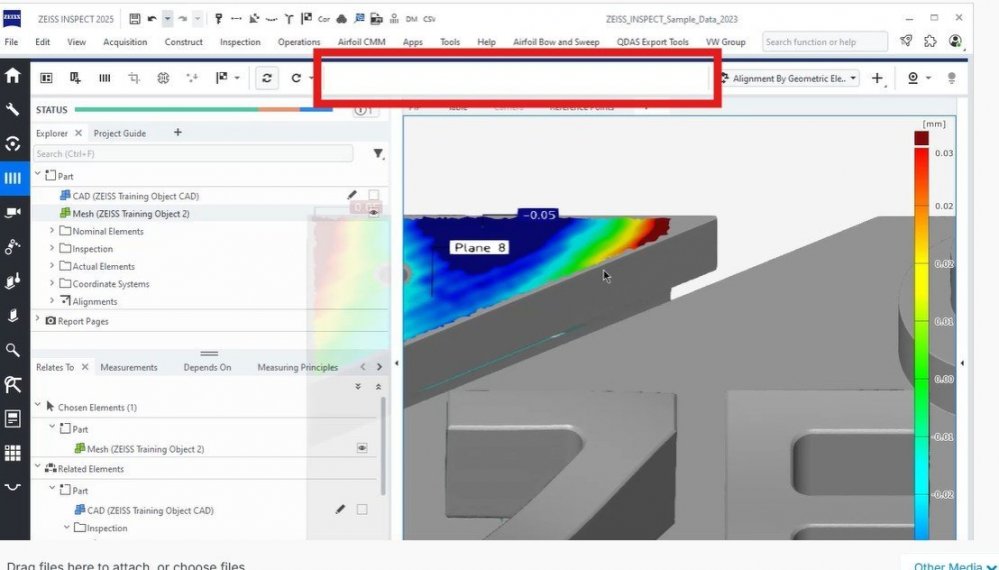Click the recalculate refresh icon
999x570 pixels.
267,78
